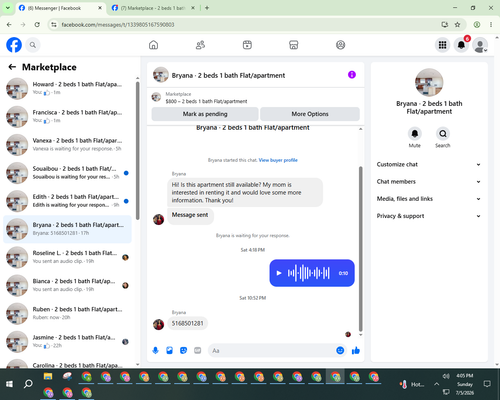Open the Reels video icon
The width and height of the screenshot is (500, 400).
(x=247, y=45)
